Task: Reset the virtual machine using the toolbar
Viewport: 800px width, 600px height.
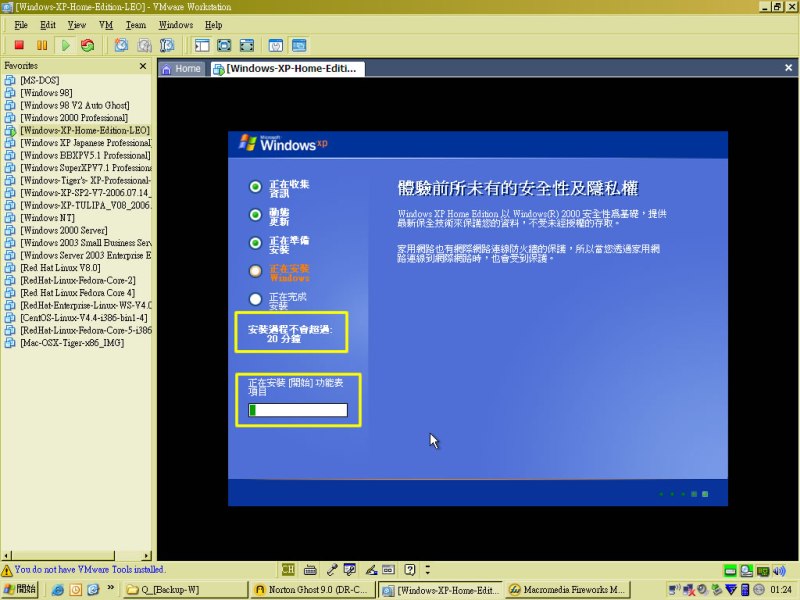Action: 88,45
